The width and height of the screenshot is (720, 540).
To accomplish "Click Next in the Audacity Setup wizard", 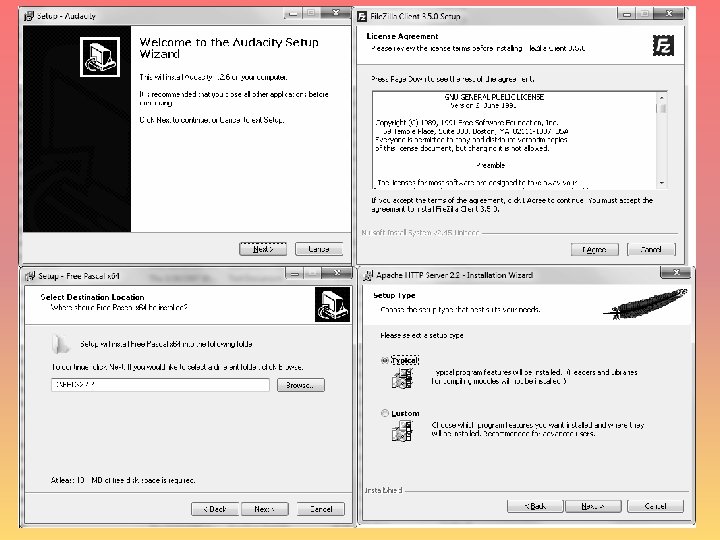I will click(x=263, y=249).
